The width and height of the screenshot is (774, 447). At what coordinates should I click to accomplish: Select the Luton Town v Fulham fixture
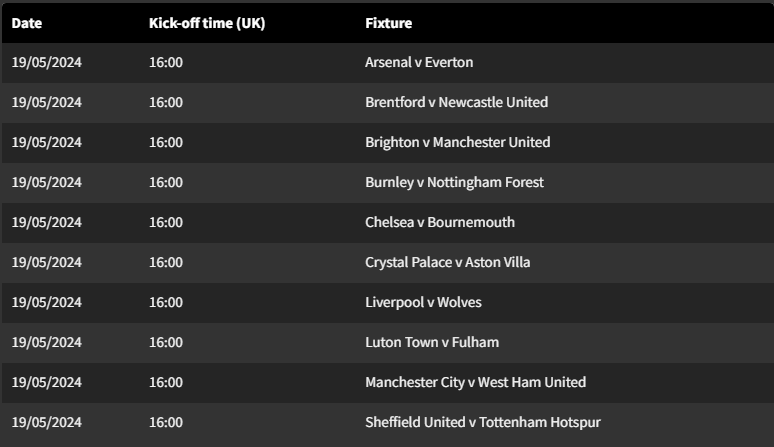[x=432, y=342]
